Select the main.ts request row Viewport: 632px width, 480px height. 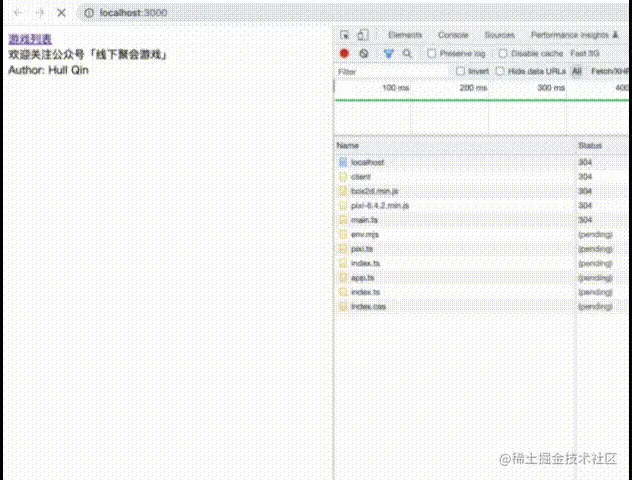coord(481,220)
